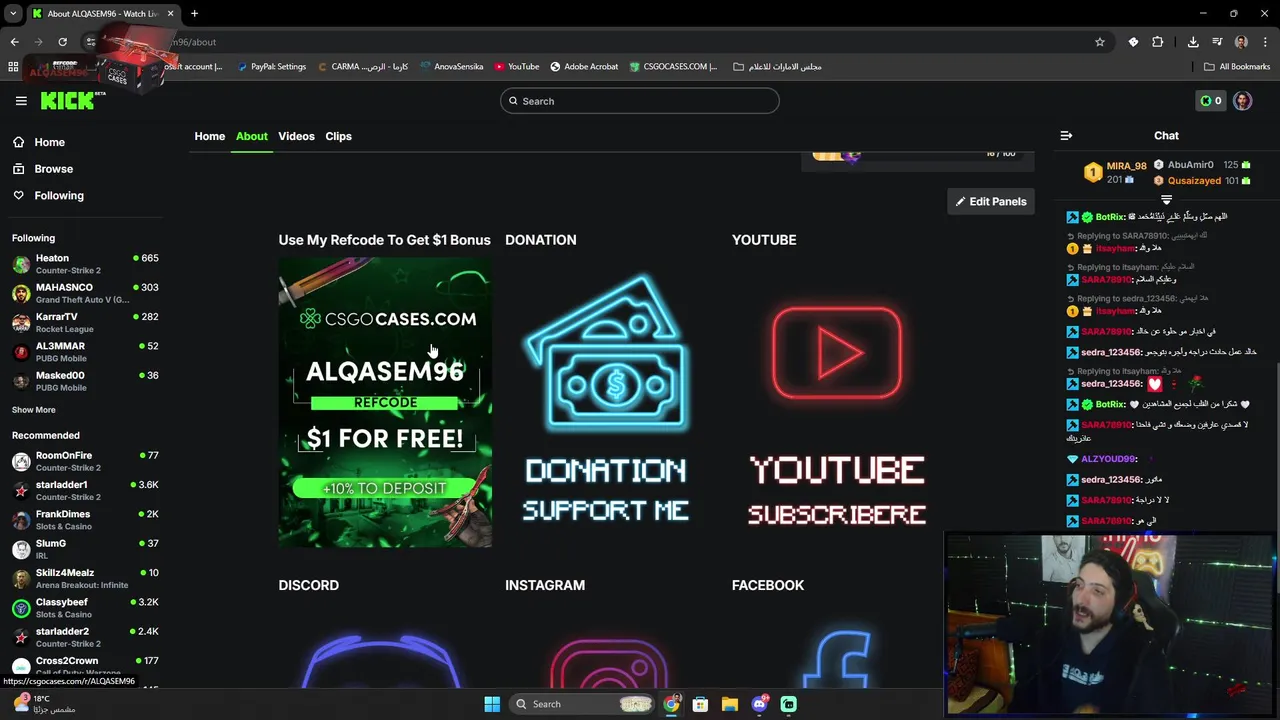Open the weather widget in the taskbar
This screenshot has height=720, width=1280.
click(45, 704)
